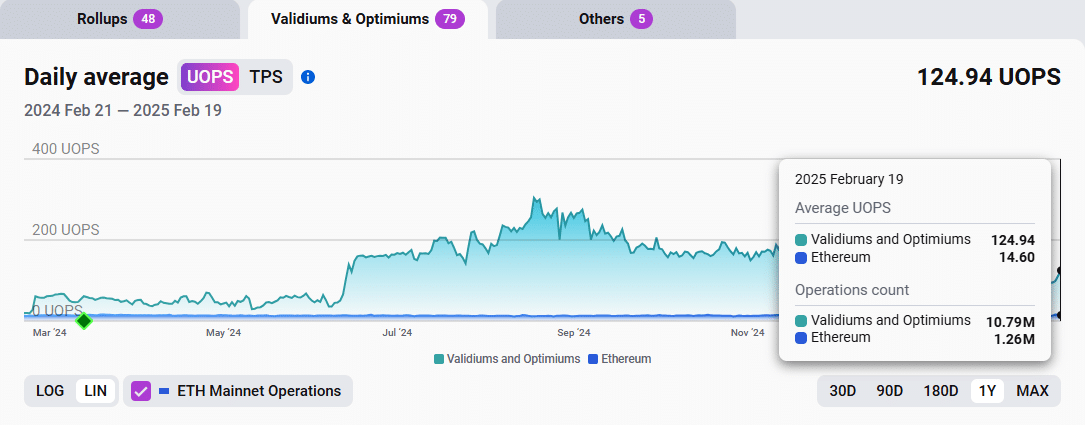This screenshot has width=1085, height=425.
Task: Set time range to 1Y
Action: click(x=987, y=391)
